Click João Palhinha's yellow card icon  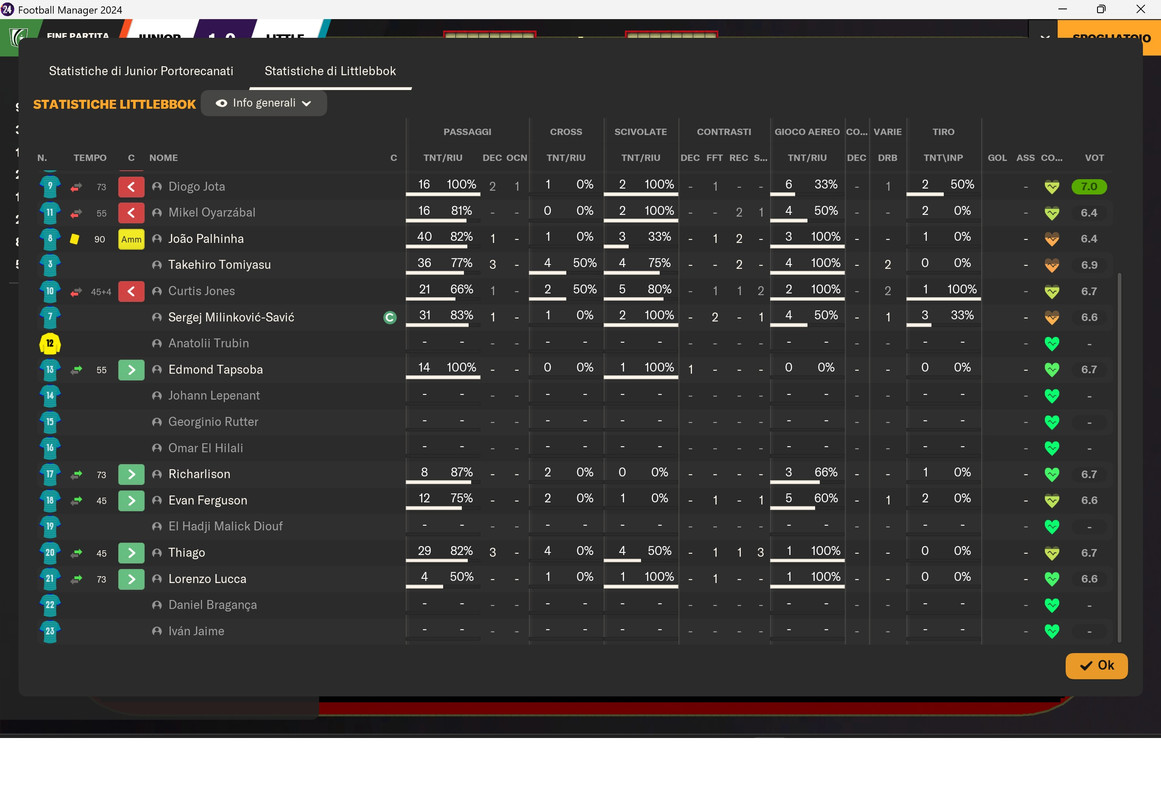pos(74,239)
